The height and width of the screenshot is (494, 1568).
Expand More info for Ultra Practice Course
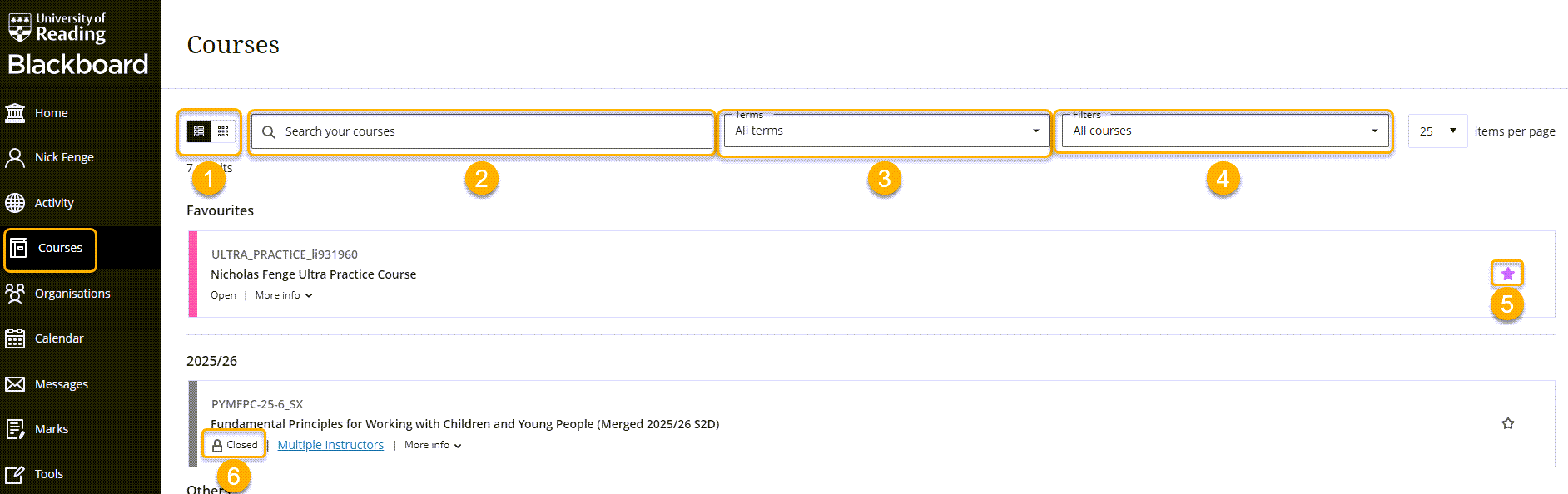click(x=283, y=295)
